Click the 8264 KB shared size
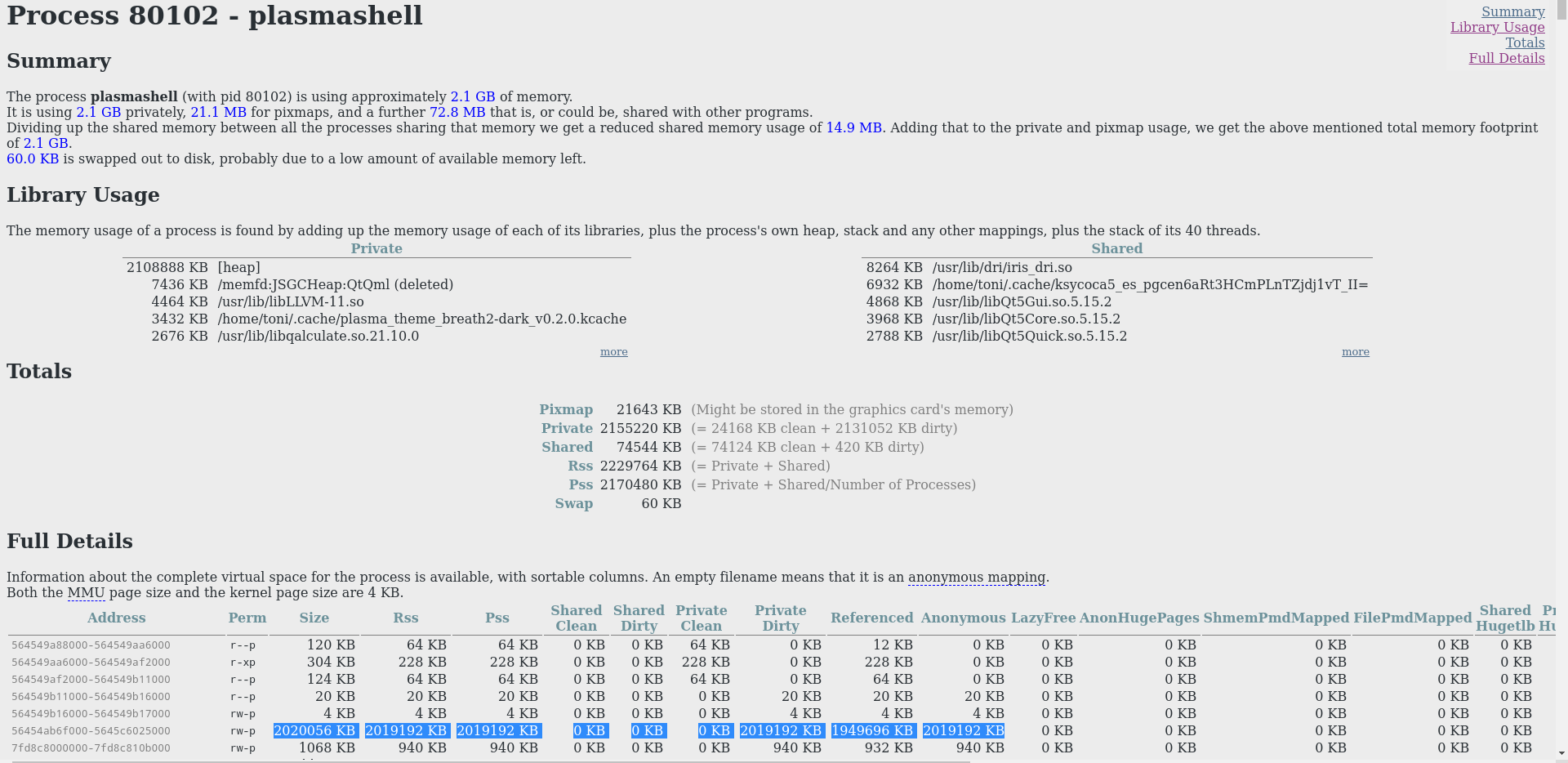This screenshot has width=1568, height=763. point(894,267)
